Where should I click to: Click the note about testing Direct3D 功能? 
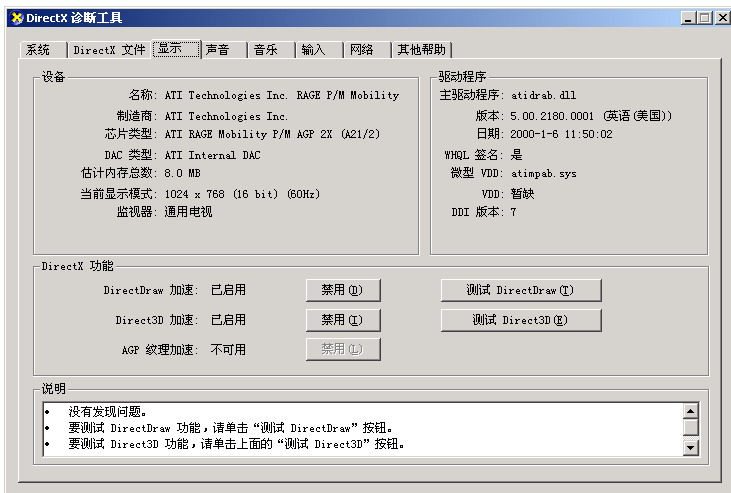[236, 444]
